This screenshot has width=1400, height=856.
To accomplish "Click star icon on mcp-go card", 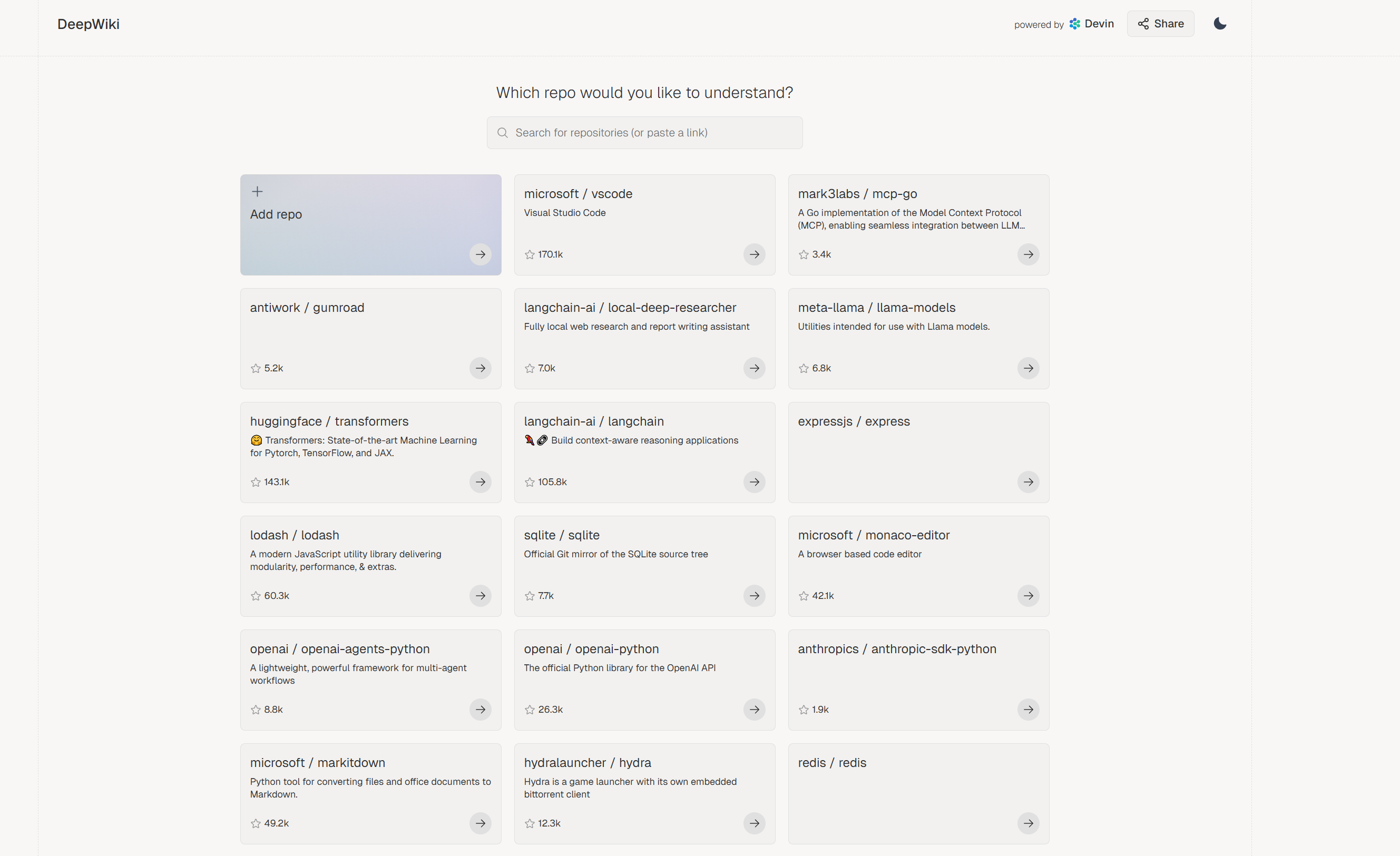I will pyautogui.click(x=804, y=254).
